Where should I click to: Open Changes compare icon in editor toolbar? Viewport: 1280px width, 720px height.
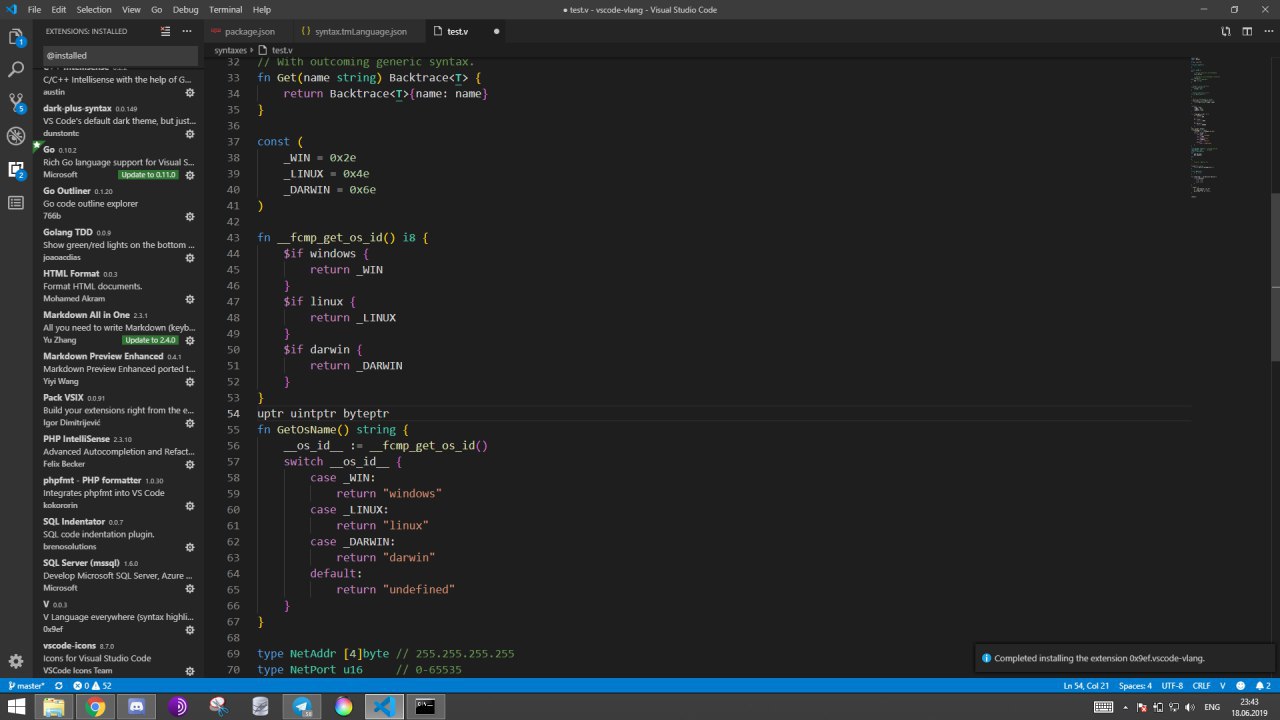click(x=1225, y=31)
